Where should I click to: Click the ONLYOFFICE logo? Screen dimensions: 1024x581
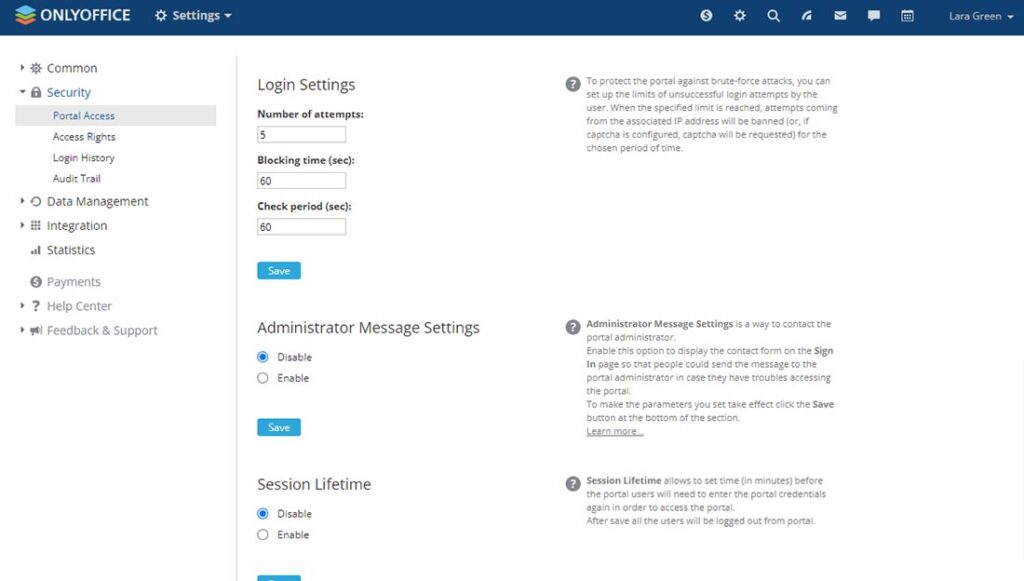click(72, 15)
